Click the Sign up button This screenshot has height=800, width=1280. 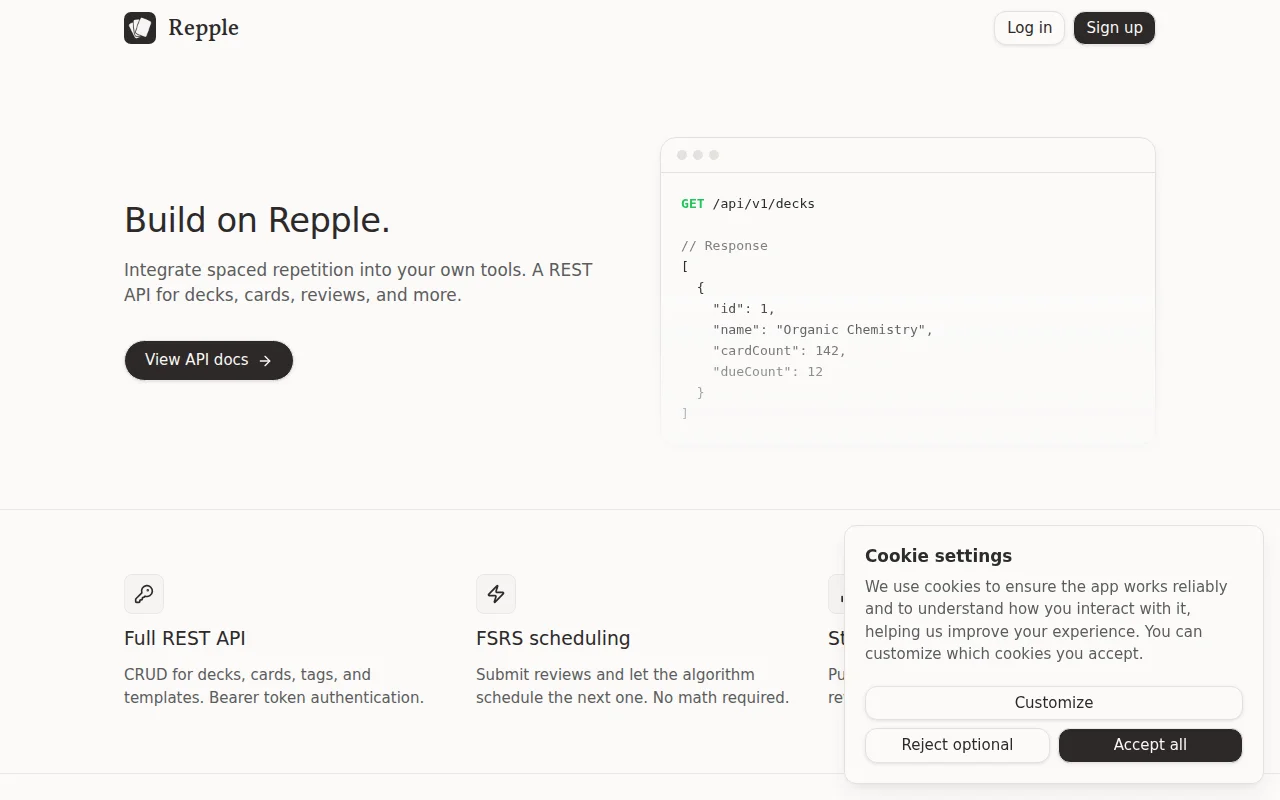pos(1114,28)
